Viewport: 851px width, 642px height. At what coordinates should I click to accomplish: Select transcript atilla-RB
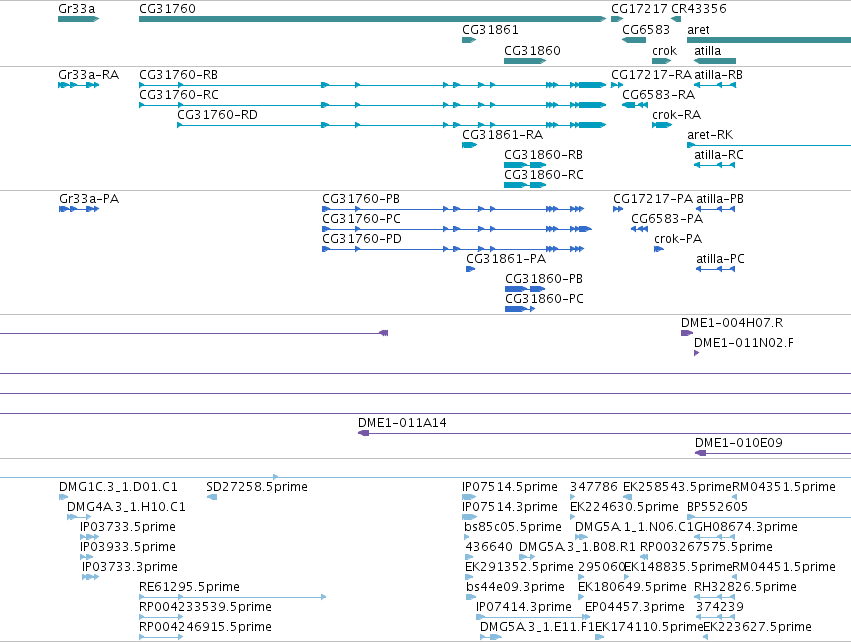(719, 75)
